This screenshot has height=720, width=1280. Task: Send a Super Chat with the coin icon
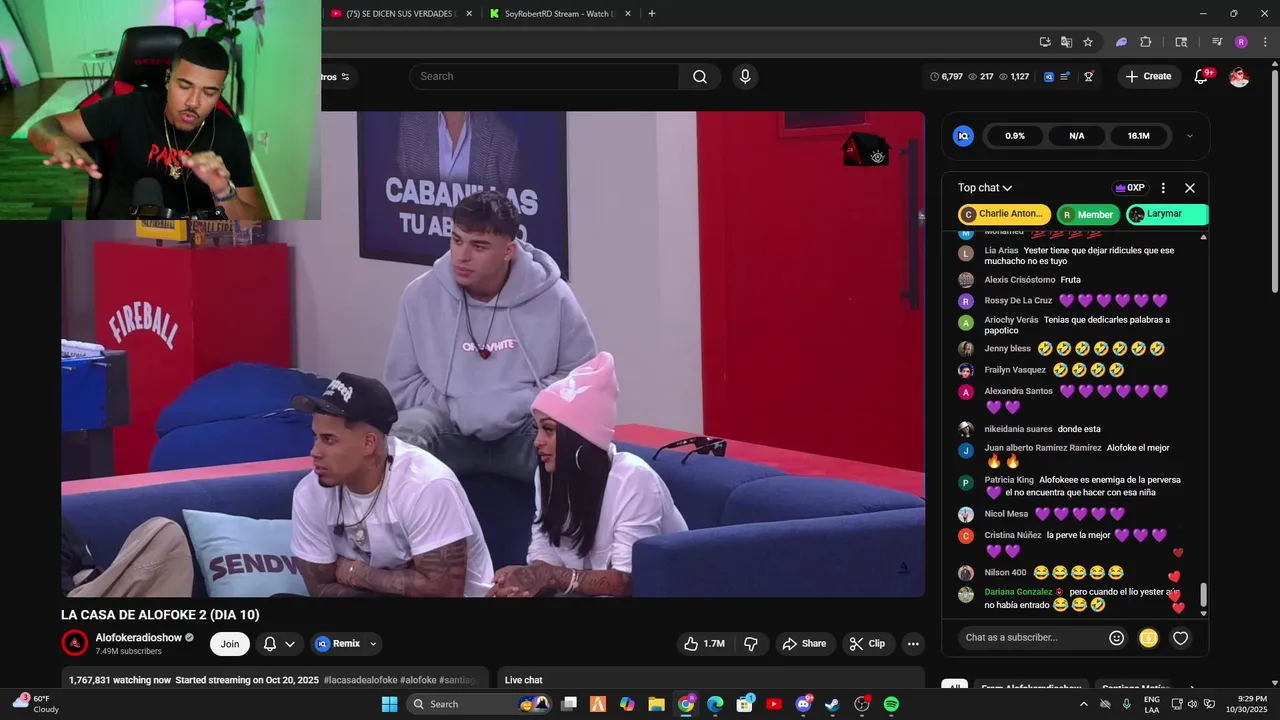coord(1148,638)
